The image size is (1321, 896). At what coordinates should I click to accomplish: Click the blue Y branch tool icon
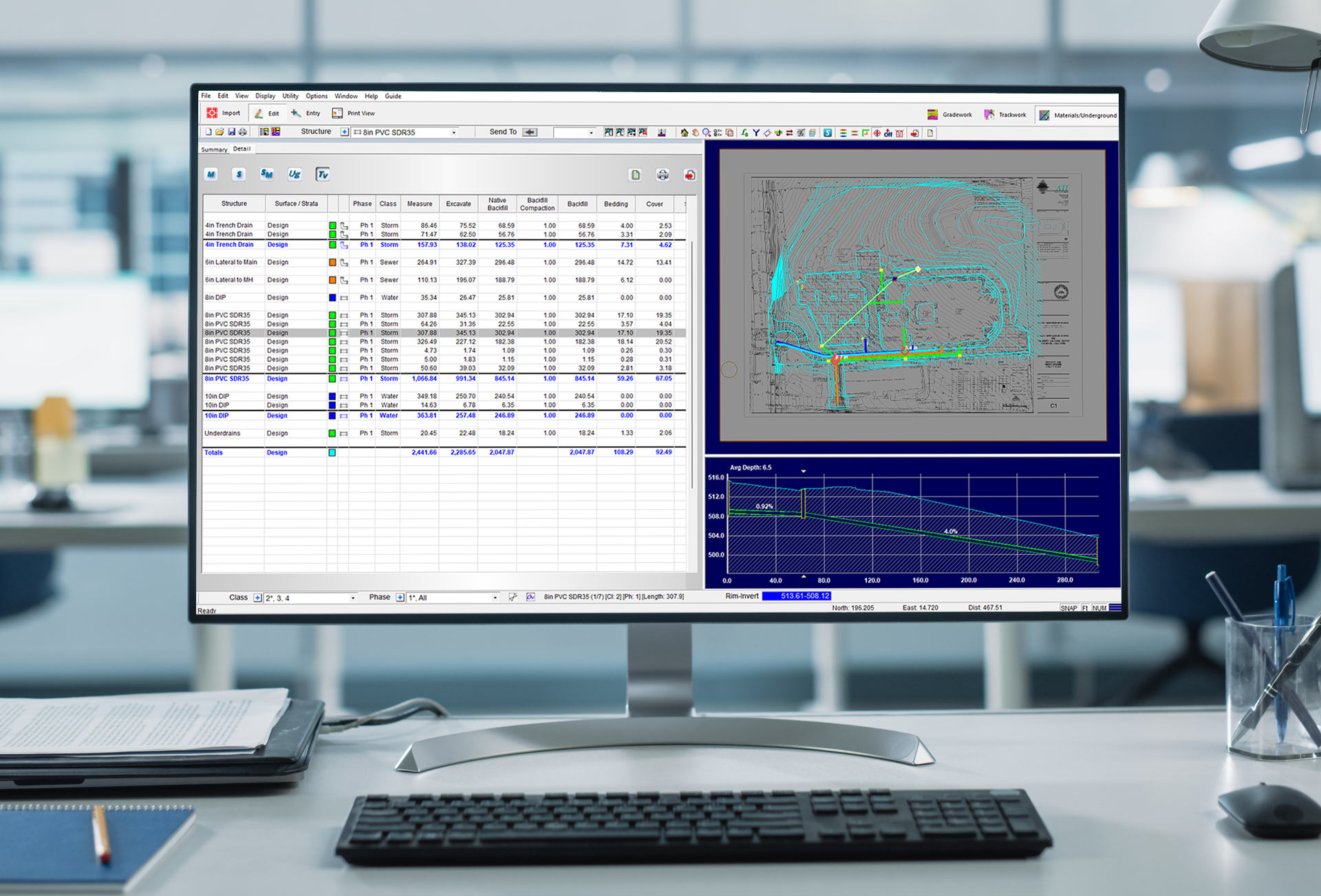(756, 133)
